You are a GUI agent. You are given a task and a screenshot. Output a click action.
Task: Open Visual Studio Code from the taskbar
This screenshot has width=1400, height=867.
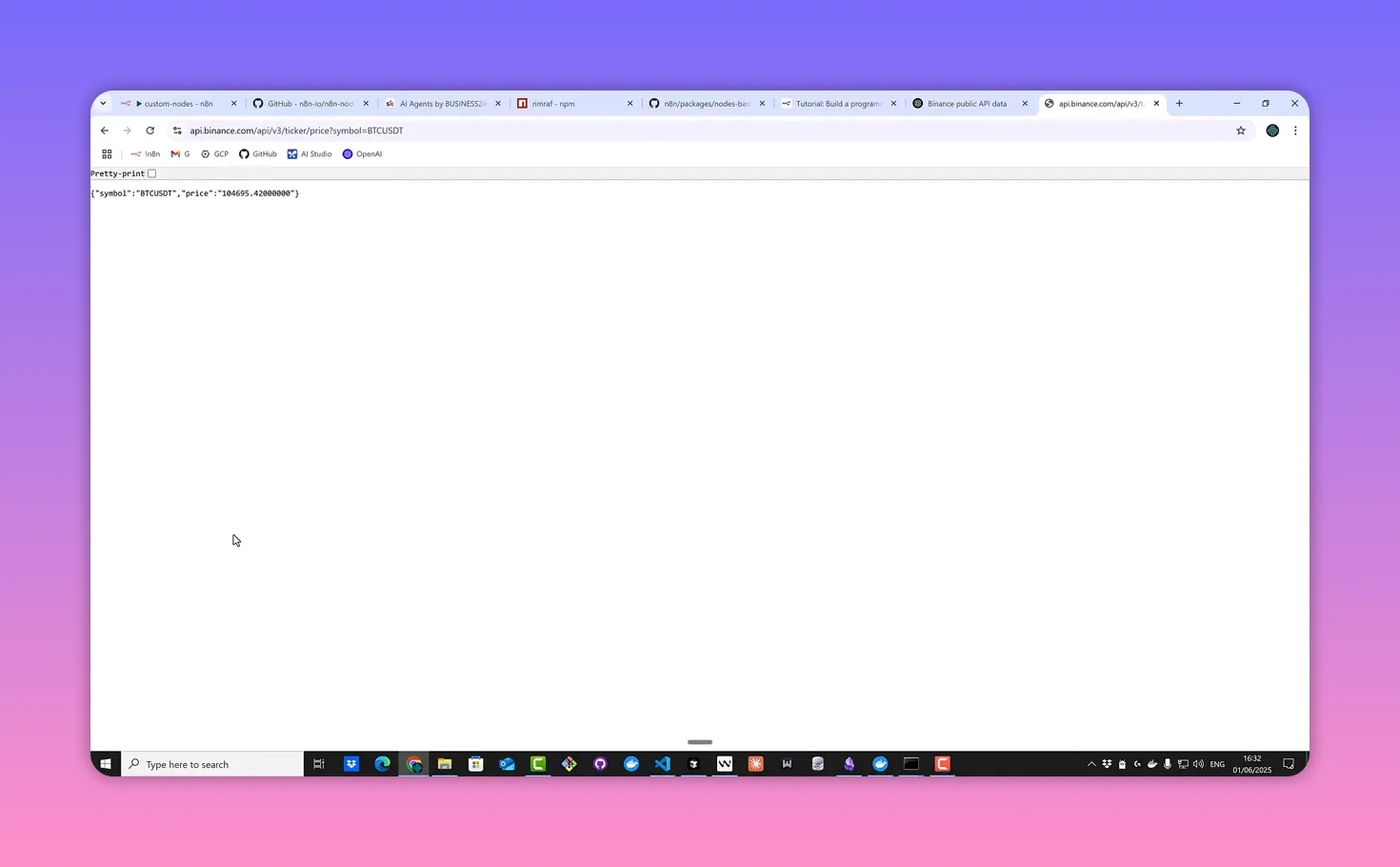[663, 764]
